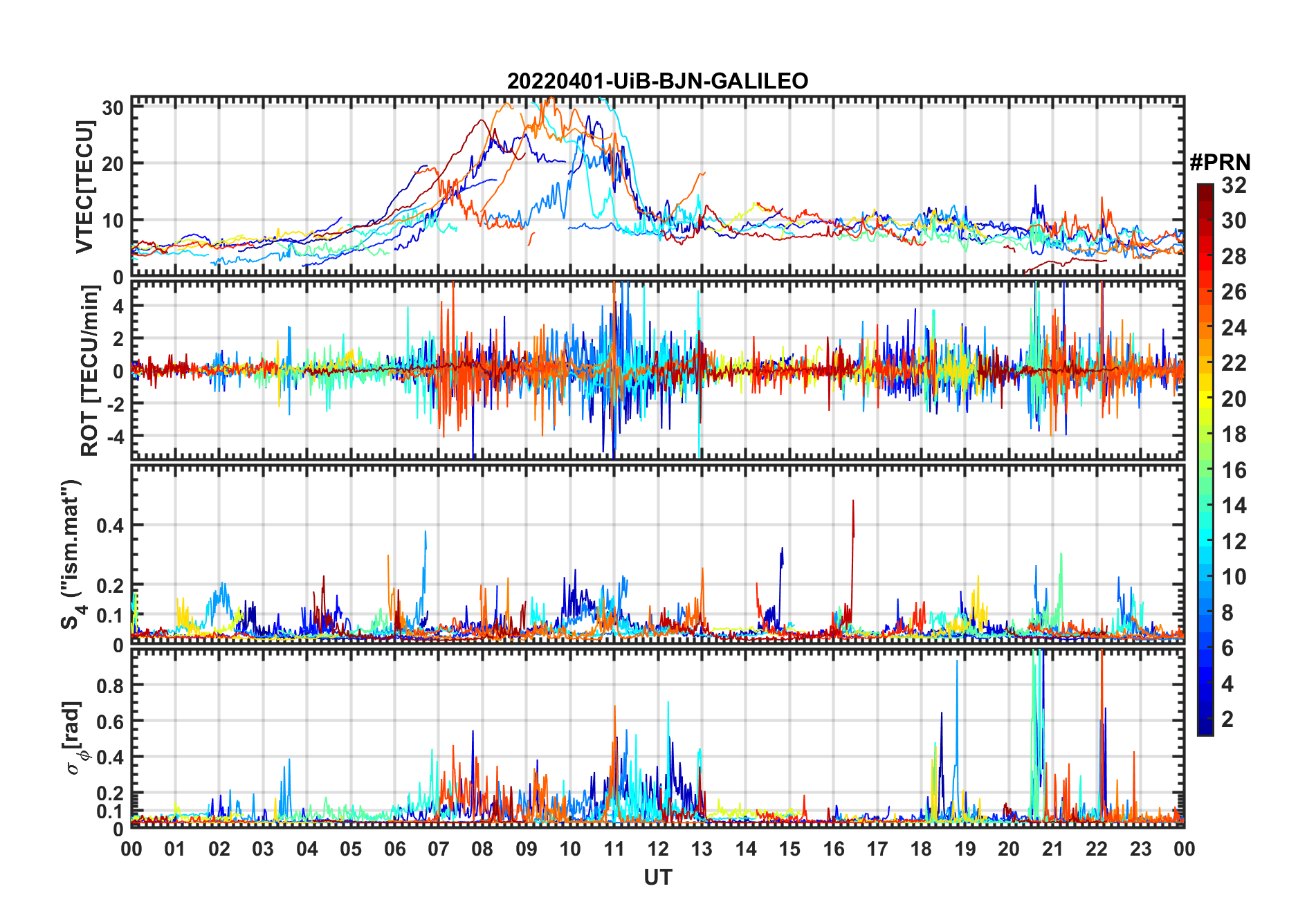Image resolution: width=1316 pixels, height=920 pixels.
Task: Click x-axis hour tick 01
Action: click(175, 849)
